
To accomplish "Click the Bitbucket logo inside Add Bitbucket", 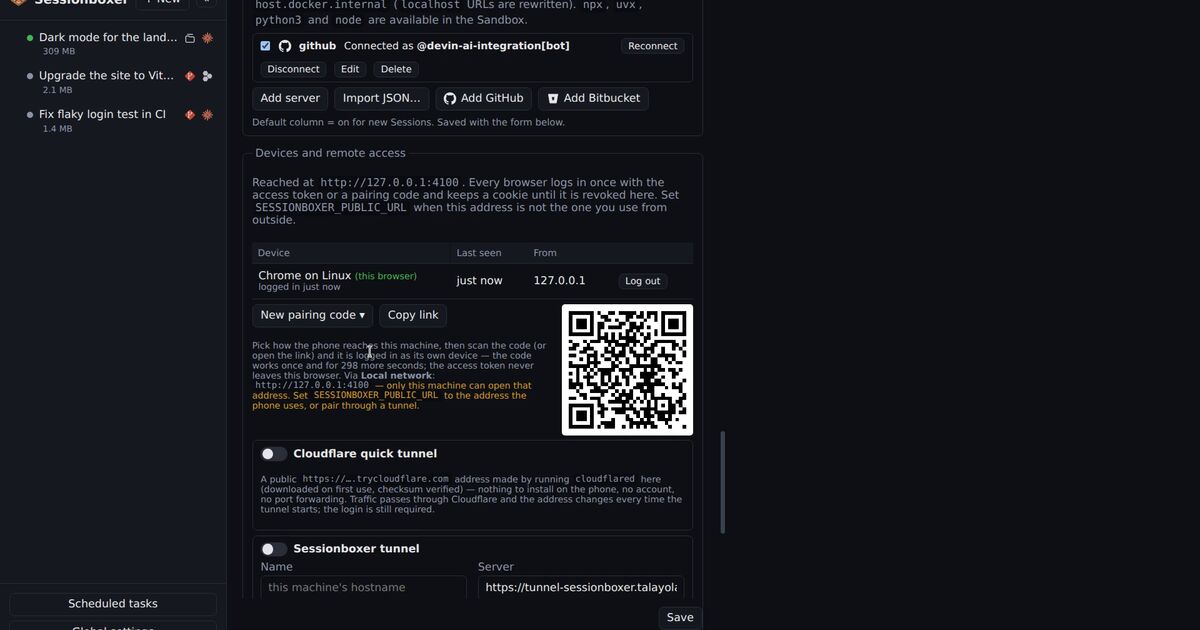I will tap(553, 99).
